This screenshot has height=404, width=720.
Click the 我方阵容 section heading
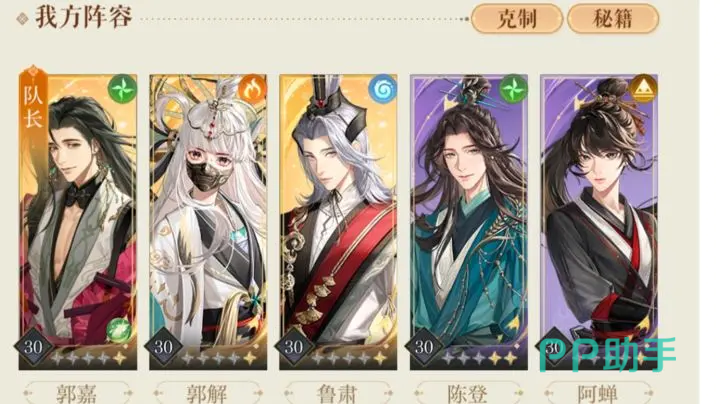(x=84, y=18)
